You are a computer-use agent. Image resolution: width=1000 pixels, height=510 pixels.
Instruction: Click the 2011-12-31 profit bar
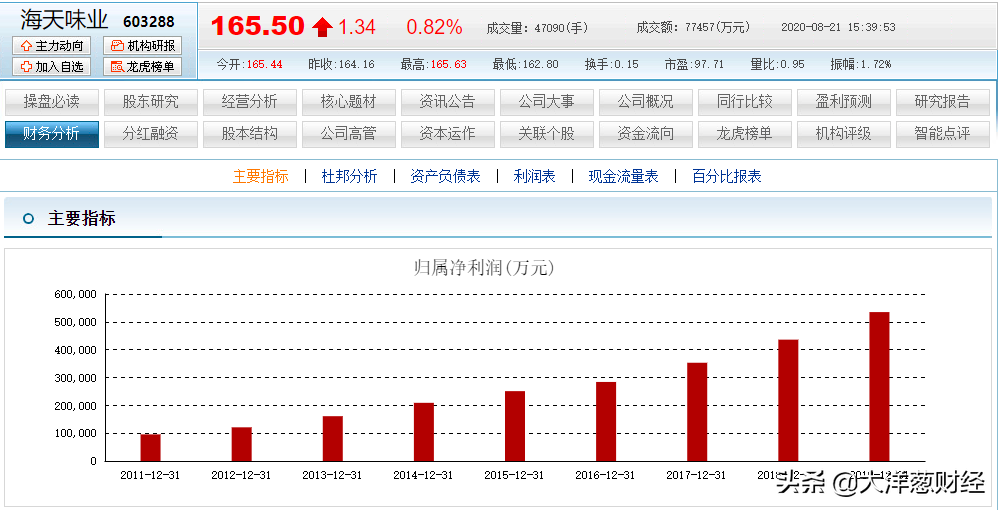coord(151,448)
